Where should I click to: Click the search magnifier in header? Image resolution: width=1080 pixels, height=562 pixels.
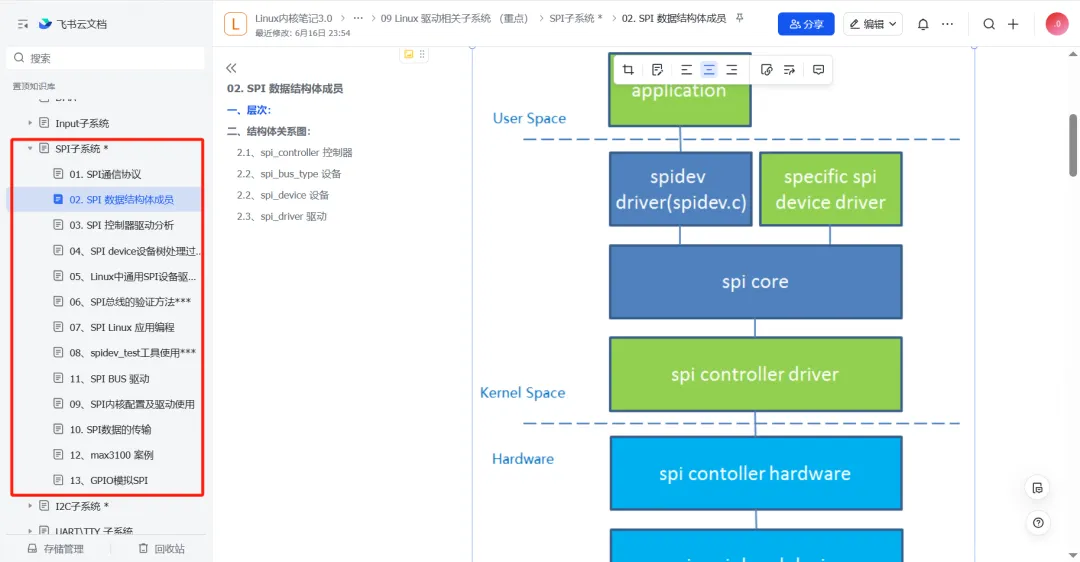pos(989,24)
